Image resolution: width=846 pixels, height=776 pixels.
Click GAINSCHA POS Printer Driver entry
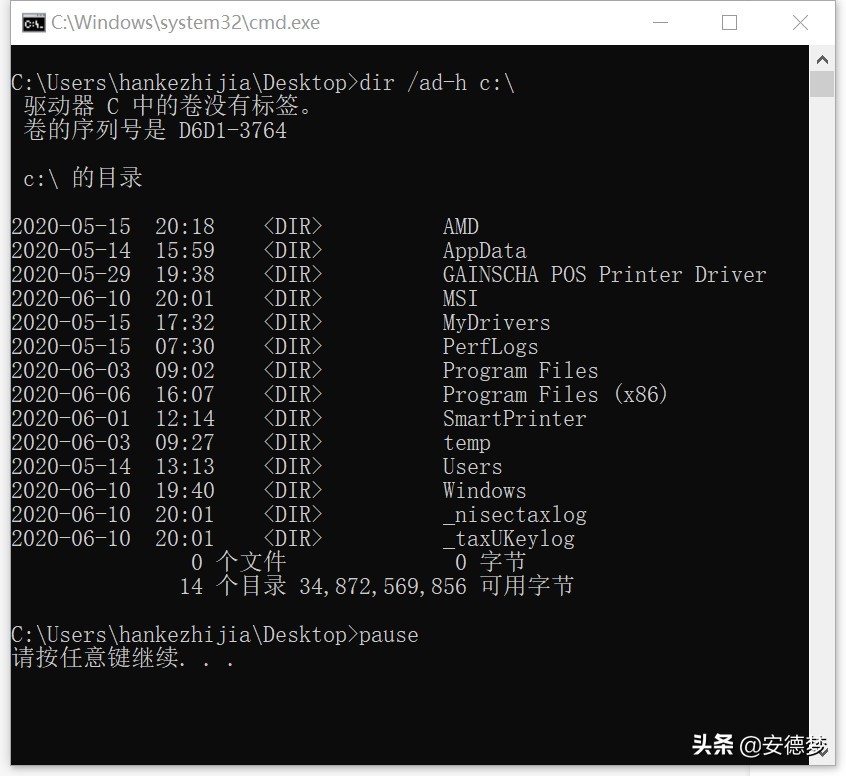tap(604, 275)
